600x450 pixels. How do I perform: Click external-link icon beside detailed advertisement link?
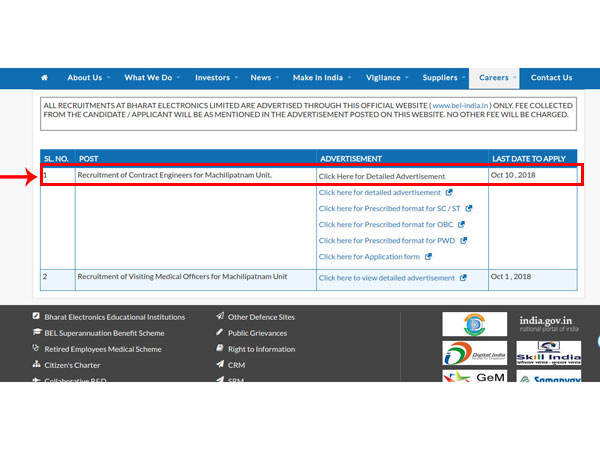(x=449, y=192)
